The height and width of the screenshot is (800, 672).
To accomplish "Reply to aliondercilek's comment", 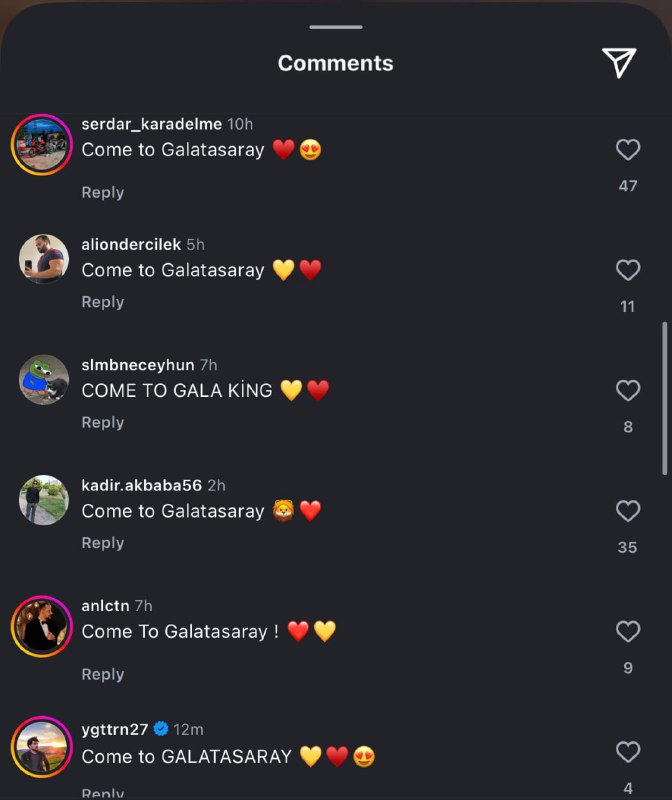I will [x=102, y=302].
